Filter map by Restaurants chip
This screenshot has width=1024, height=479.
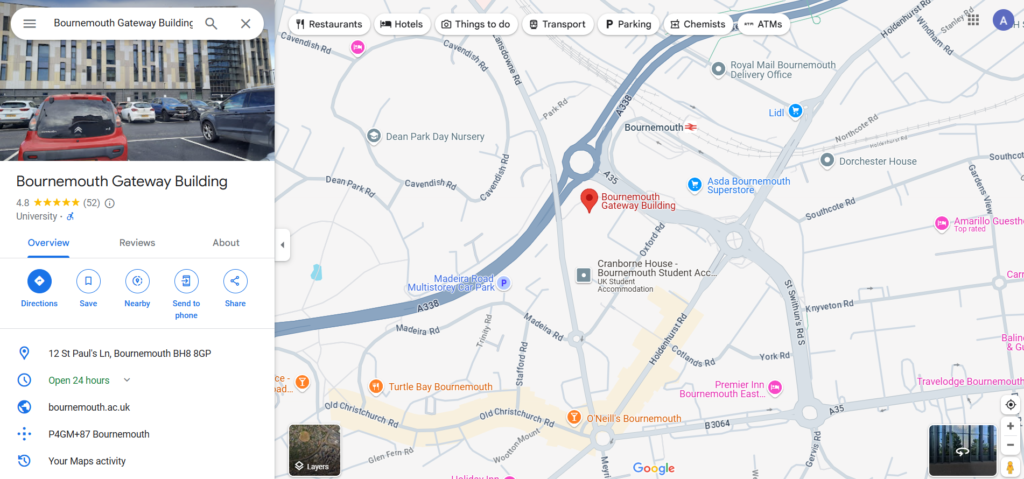click(328, 24)
